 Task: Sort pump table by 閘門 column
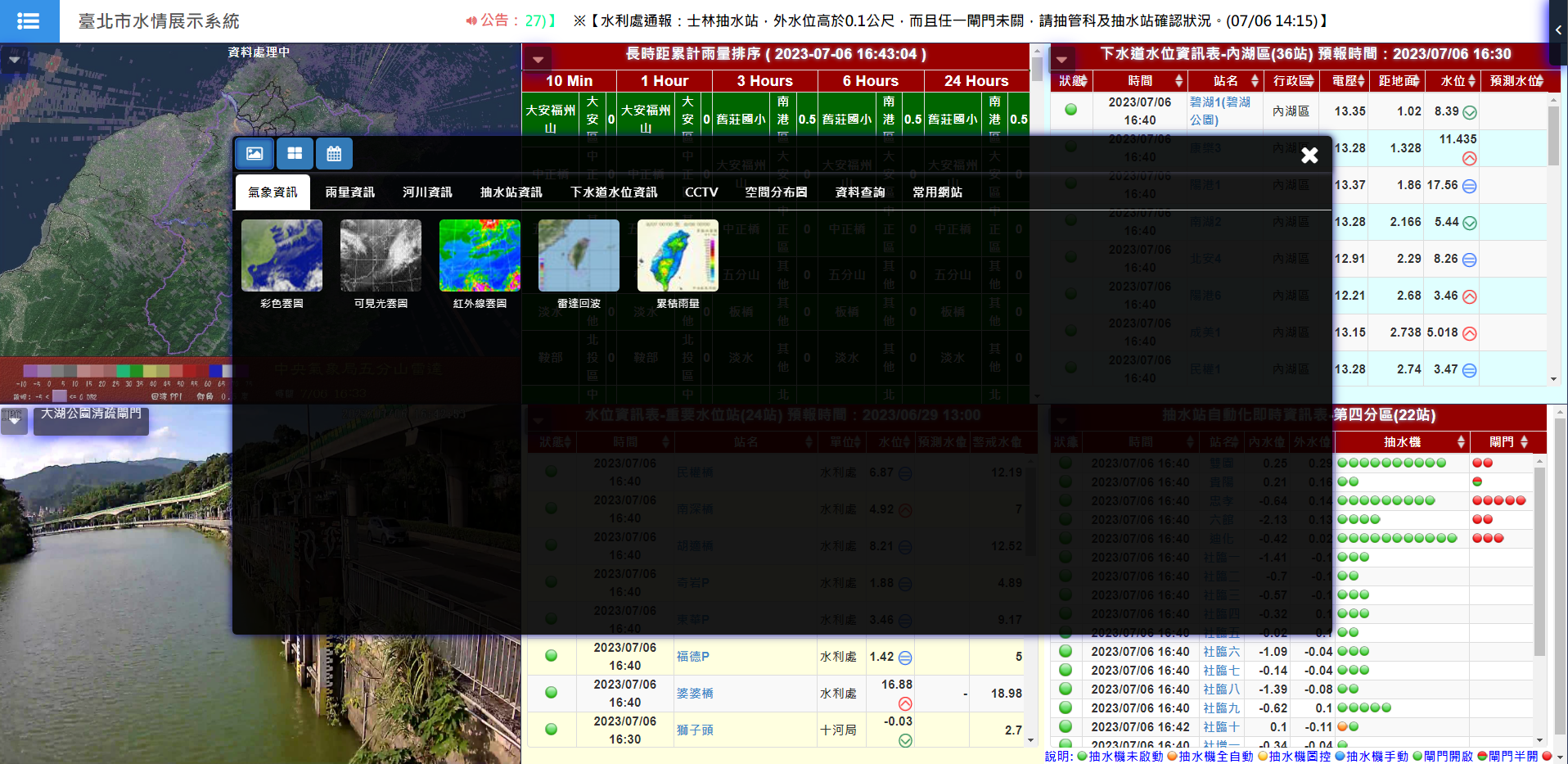(1507, 442)
